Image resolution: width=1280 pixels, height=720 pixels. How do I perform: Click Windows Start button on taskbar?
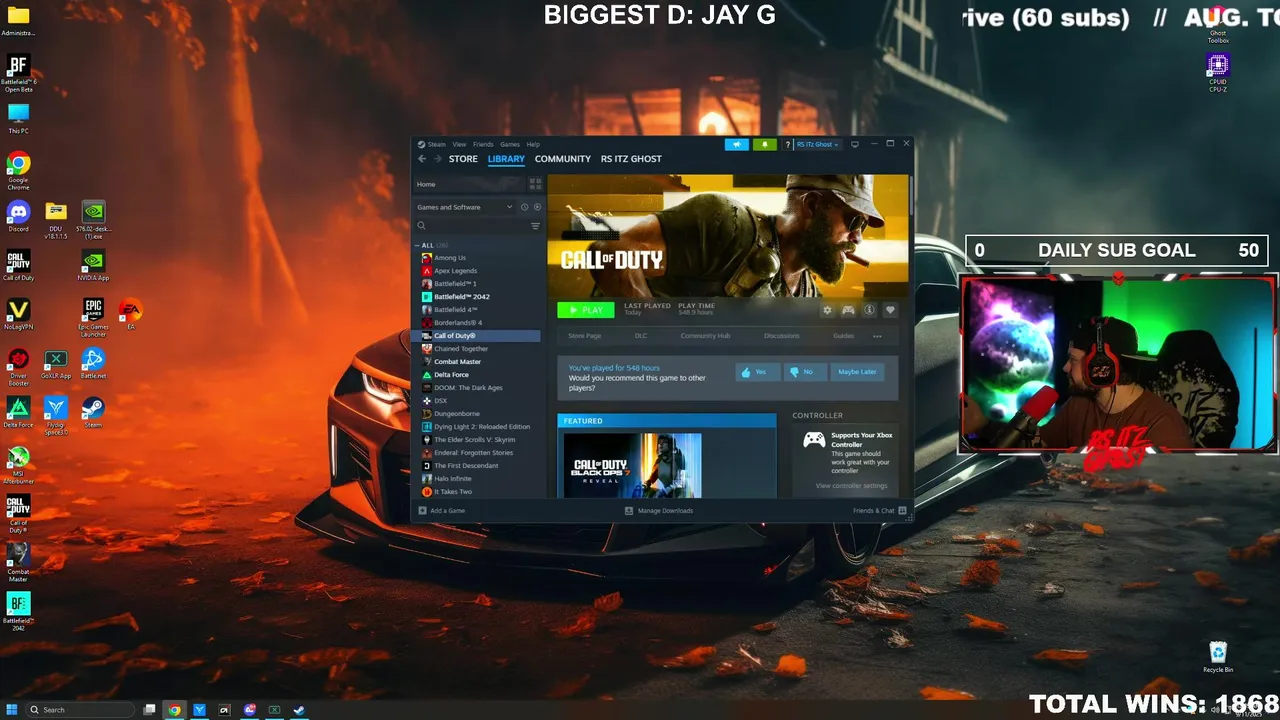12,710
